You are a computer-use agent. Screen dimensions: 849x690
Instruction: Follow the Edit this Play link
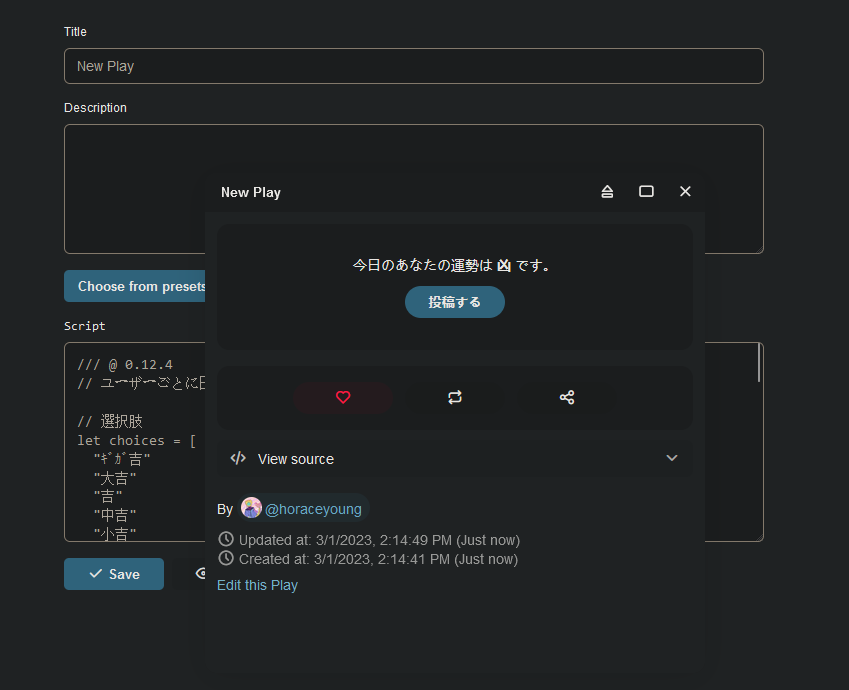pyautogui.click(x=257, y=585)
